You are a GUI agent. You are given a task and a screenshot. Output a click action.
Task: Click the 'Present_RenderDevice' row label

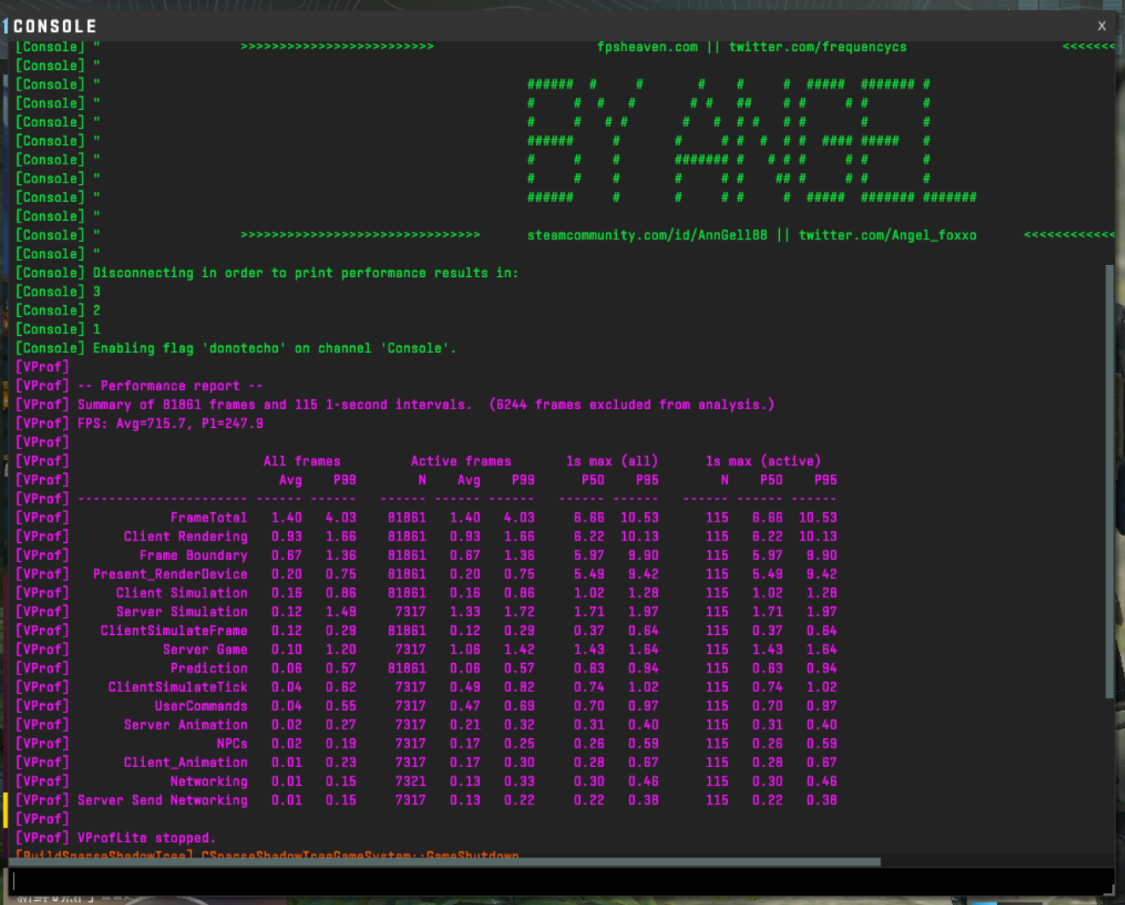[x=170, y=574]
